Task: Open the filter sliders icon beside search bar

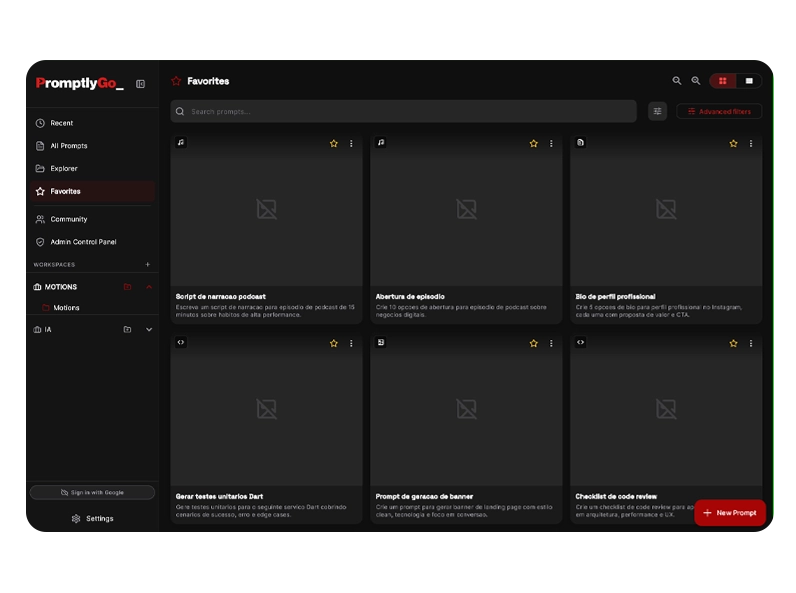Action: pyautogui.click(x=657, y=111)
